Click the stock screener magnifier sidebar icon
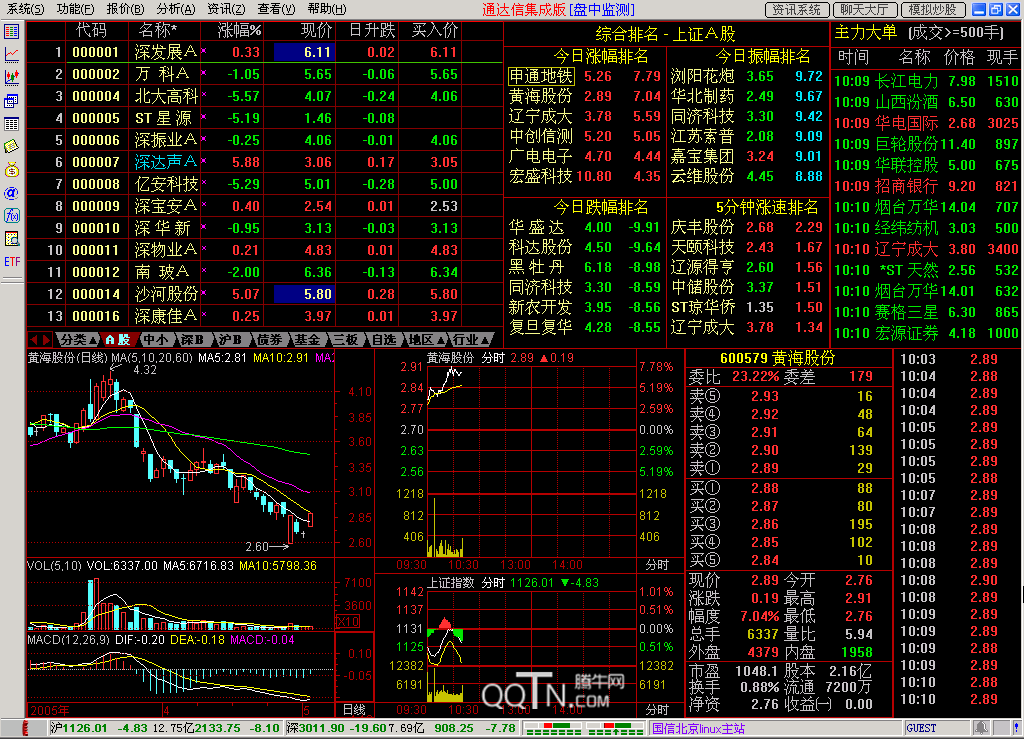Image resolution: width=1024 pixels, height=739 pixels. [x=12, y=239]
